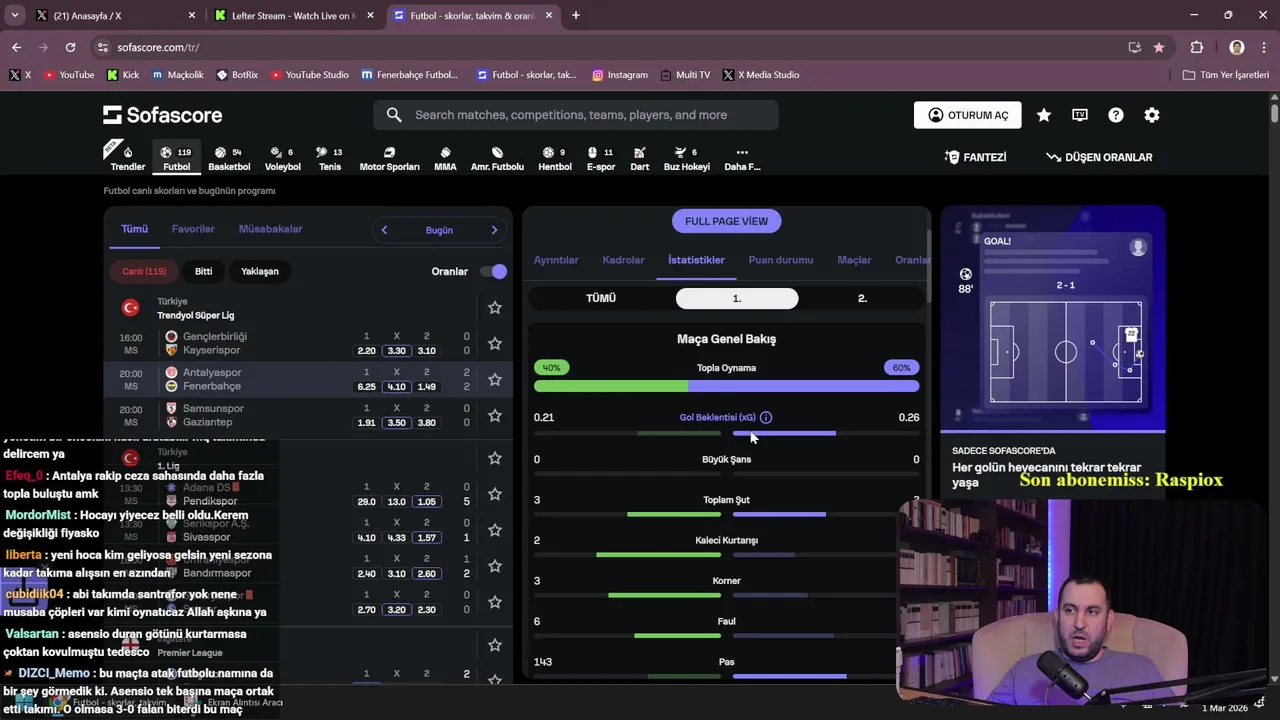Open the Dart sports category
The height and width of the screenshot is (720, 1280).
point(639,158)
